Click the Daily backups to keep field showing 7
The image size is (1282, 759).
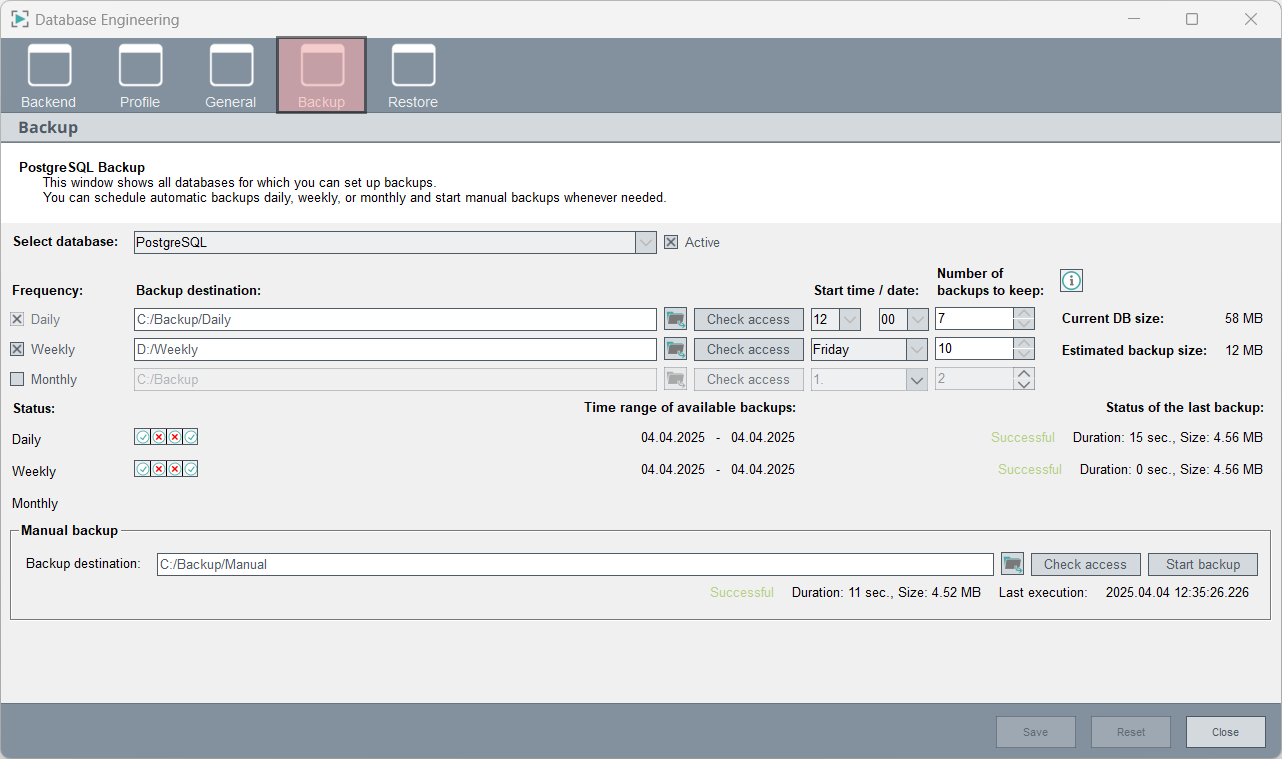975,320
